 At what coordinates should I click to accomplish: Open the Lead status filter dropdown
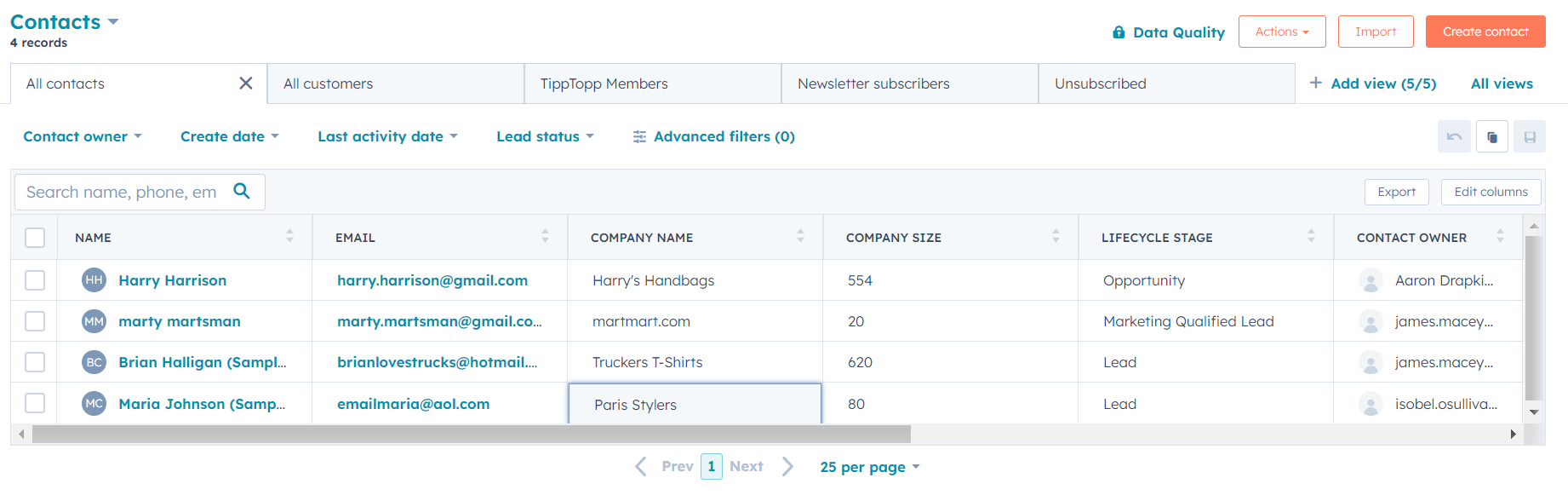pyautogui.click(x=545, y=136)
